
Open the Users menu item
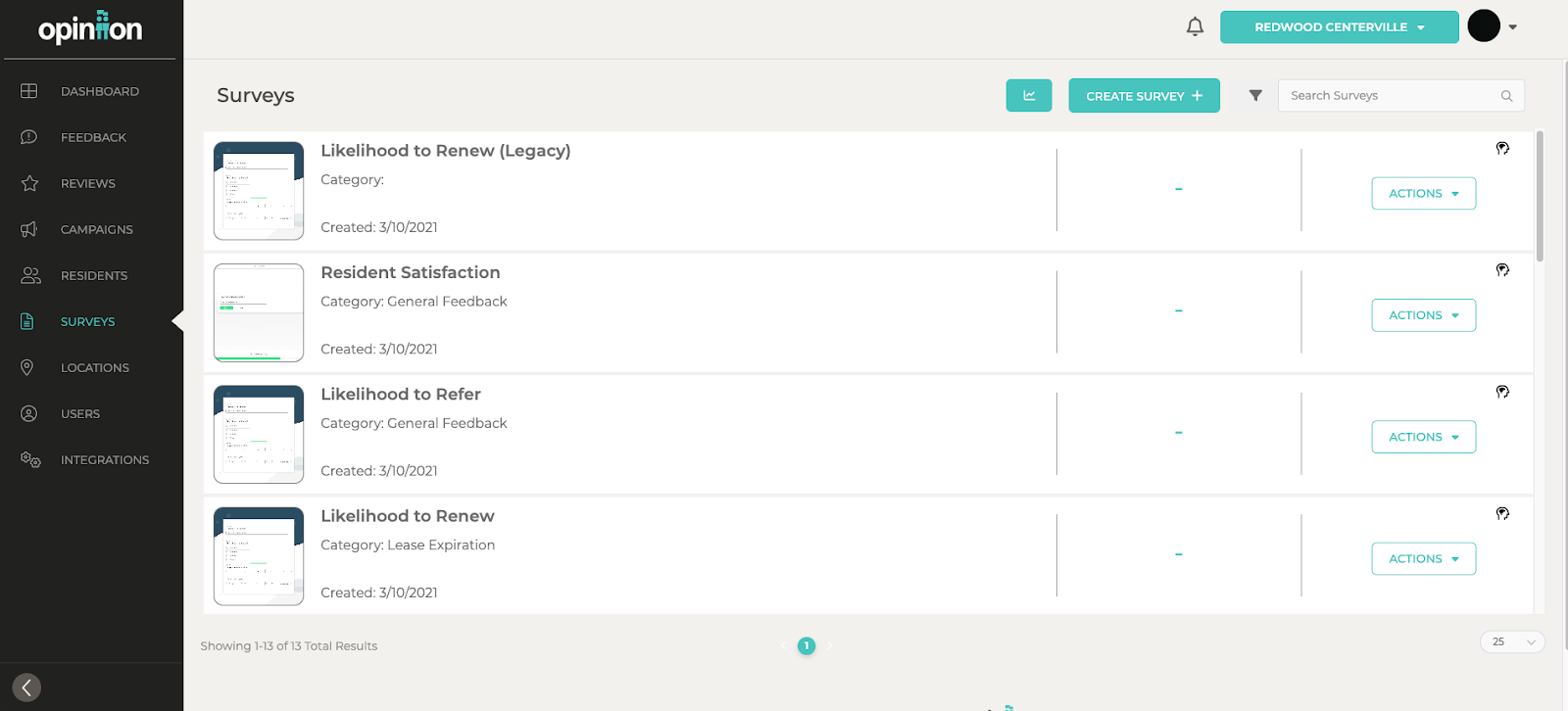click(x=80, y=413)
